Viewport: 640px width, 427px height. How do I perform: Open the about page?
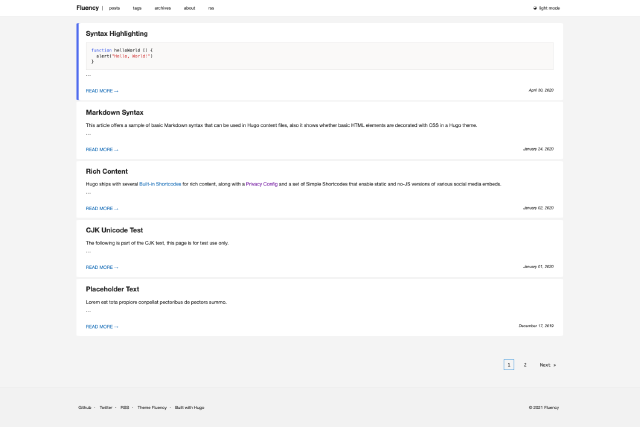(x=190, y=7)
